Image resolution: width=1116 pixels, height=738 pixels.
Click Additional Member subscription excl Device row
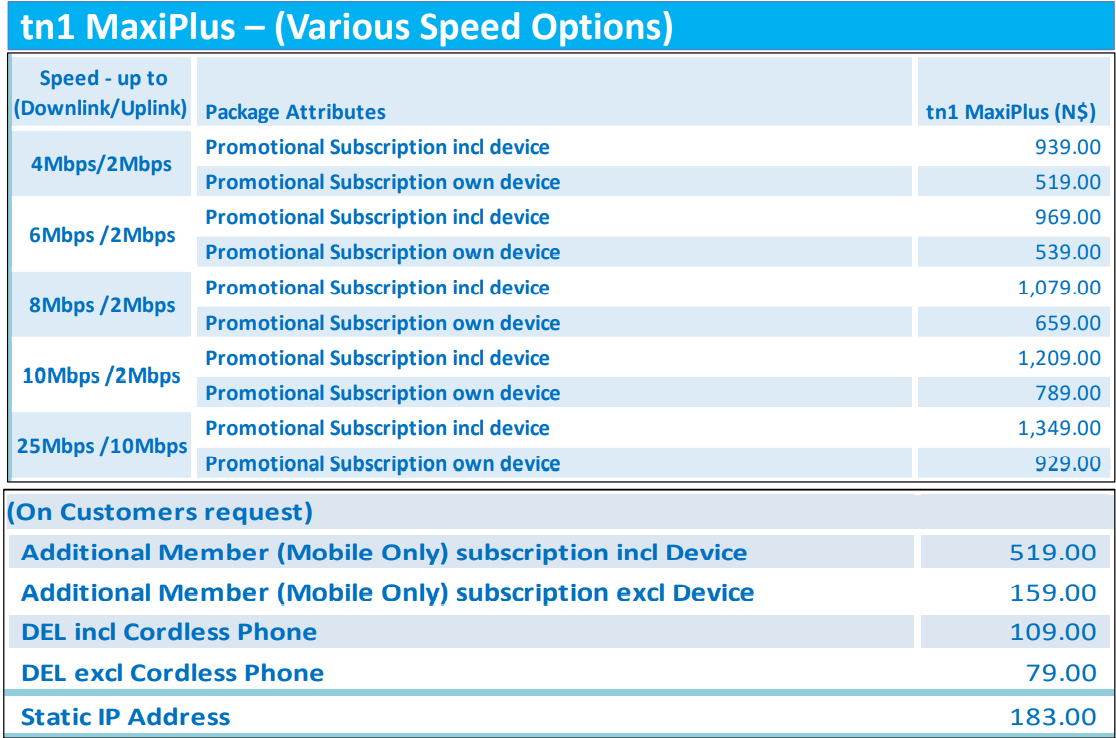point(388,593)
